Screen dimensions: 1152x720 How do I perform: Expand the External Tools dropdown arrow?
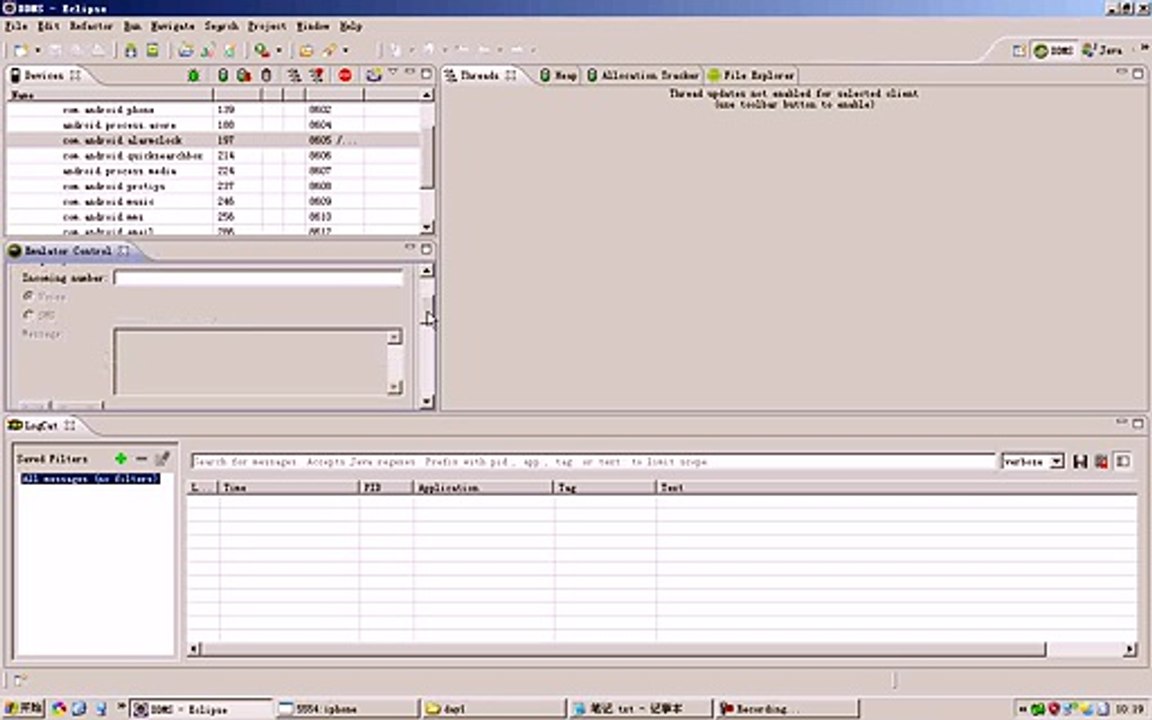[x=278, y=51]
